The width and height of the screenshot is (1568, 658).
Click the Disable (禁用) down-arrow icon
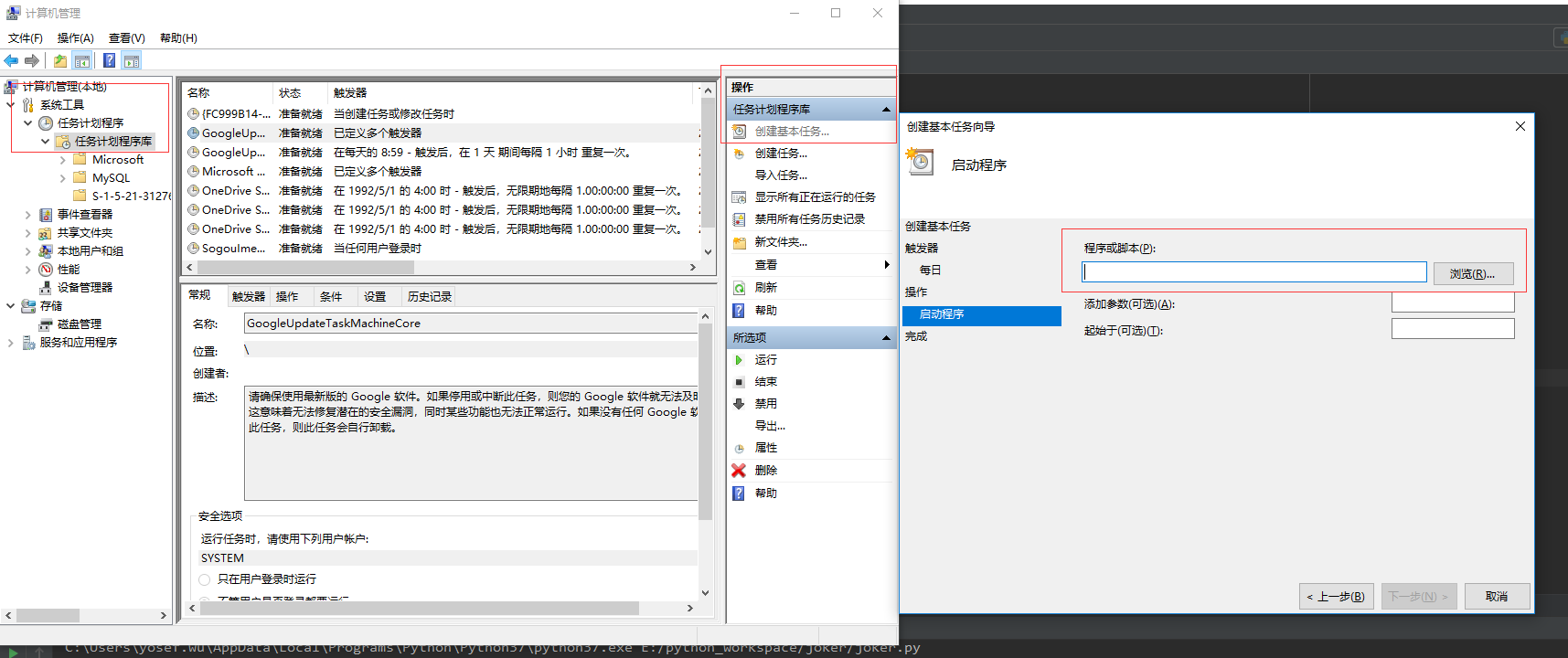pos(739,404)
